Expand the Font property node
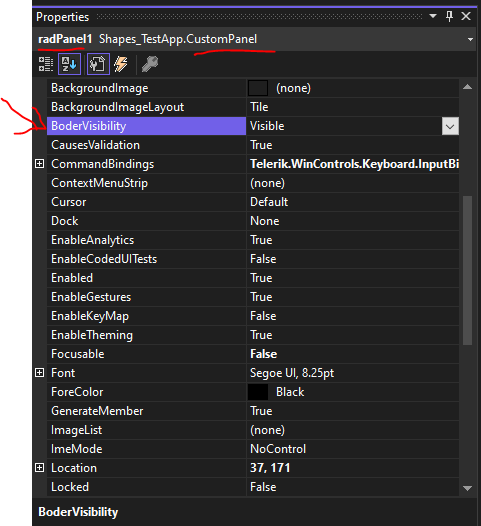Viewport: 481px width, 526px height. (x=40, y=373)
